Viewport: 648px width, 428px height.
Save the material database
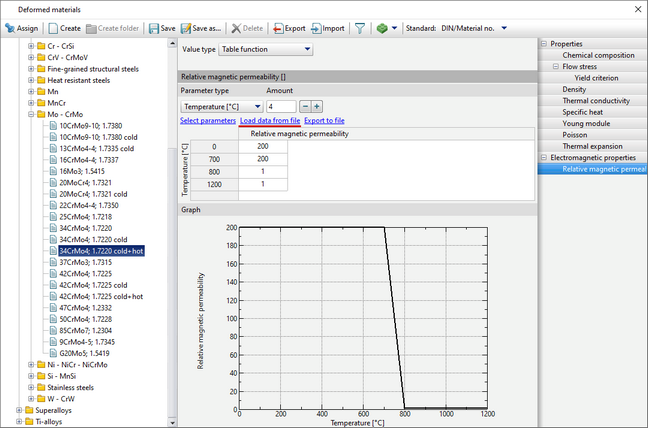click(161, 28)
